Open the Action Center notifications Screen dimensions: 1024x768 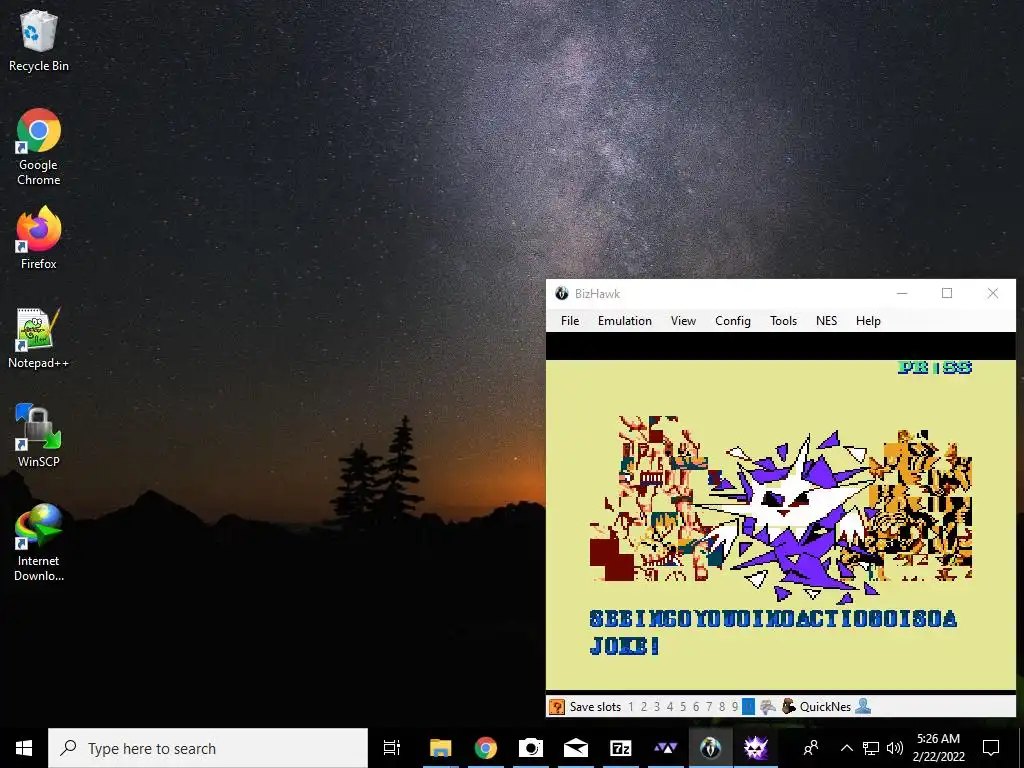[991, 748]
